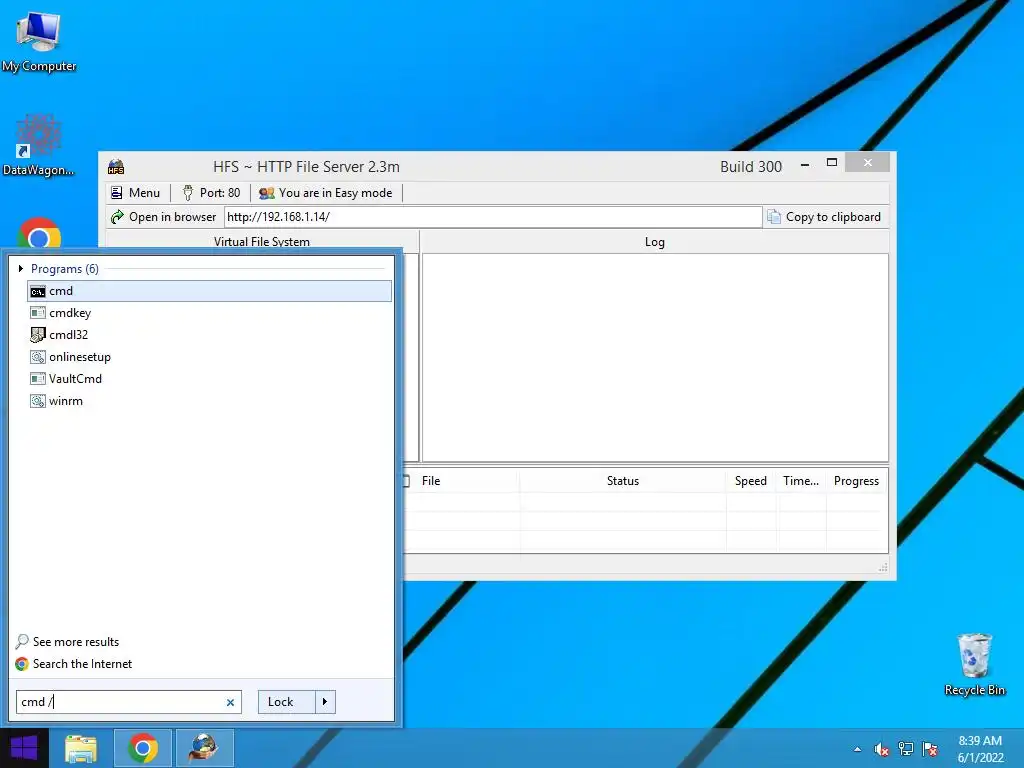Open Chrome from the taskbar
Image resolution: width=1024 pixels, height=768 pixels.
pyautogui.click(x=143, y=748)
